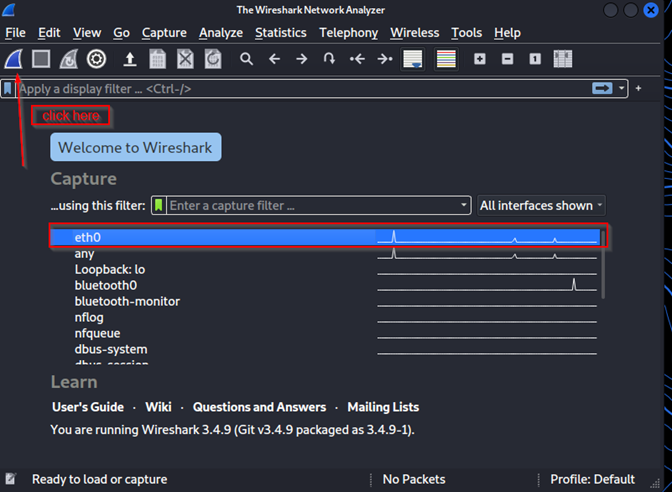The height and width of the screenshot is (492, 672).
Task: Open the Tools menu
Action: coord(467,33)
